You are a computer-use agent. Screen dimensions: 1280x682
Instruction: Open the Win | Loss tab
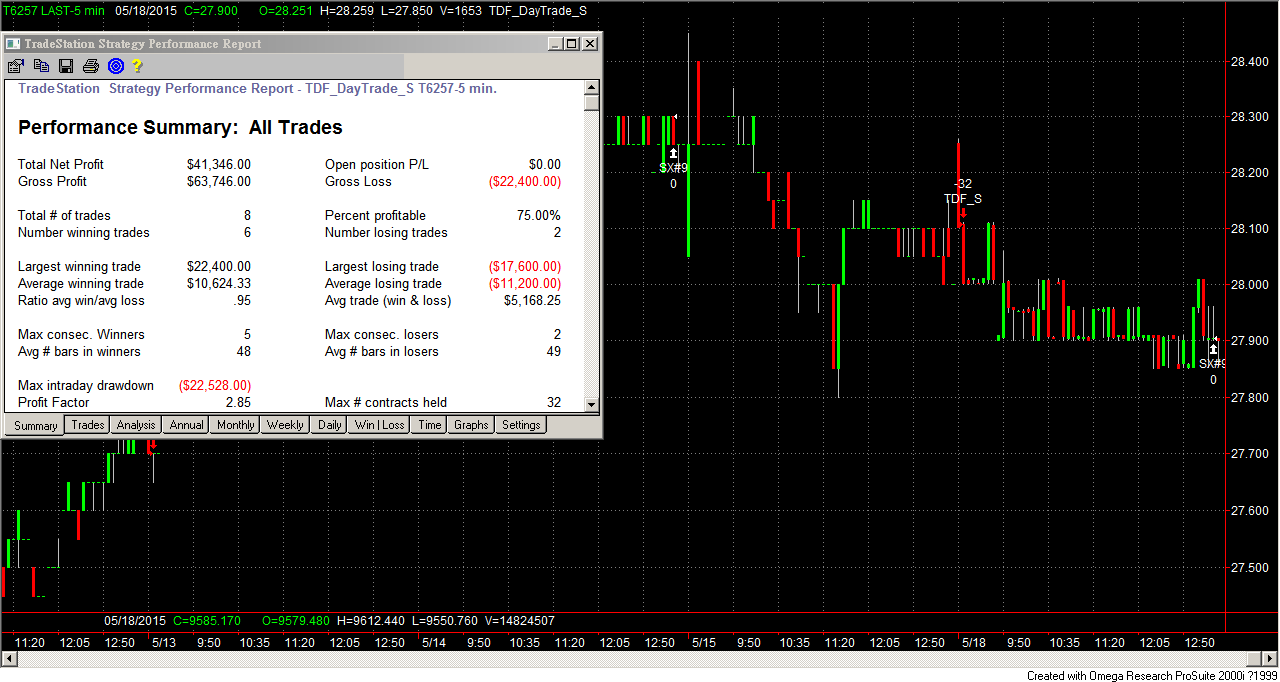click(380, 425)
